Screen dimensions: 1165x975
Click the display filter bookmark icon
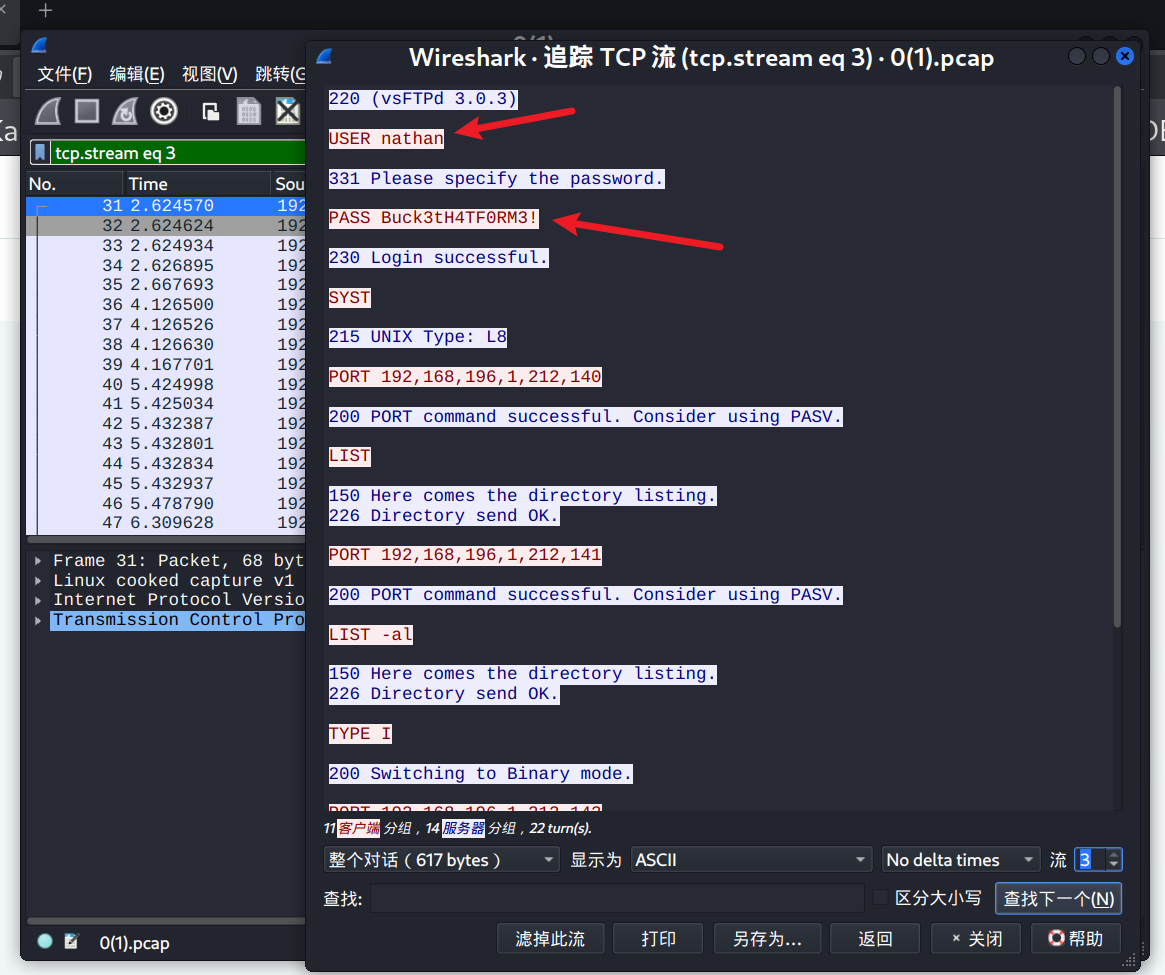(41, 153)
